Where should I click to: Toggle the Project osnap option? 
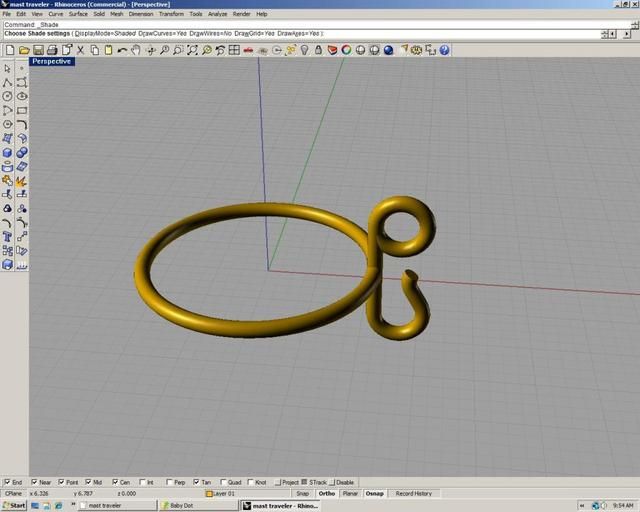tap(278, 482)
